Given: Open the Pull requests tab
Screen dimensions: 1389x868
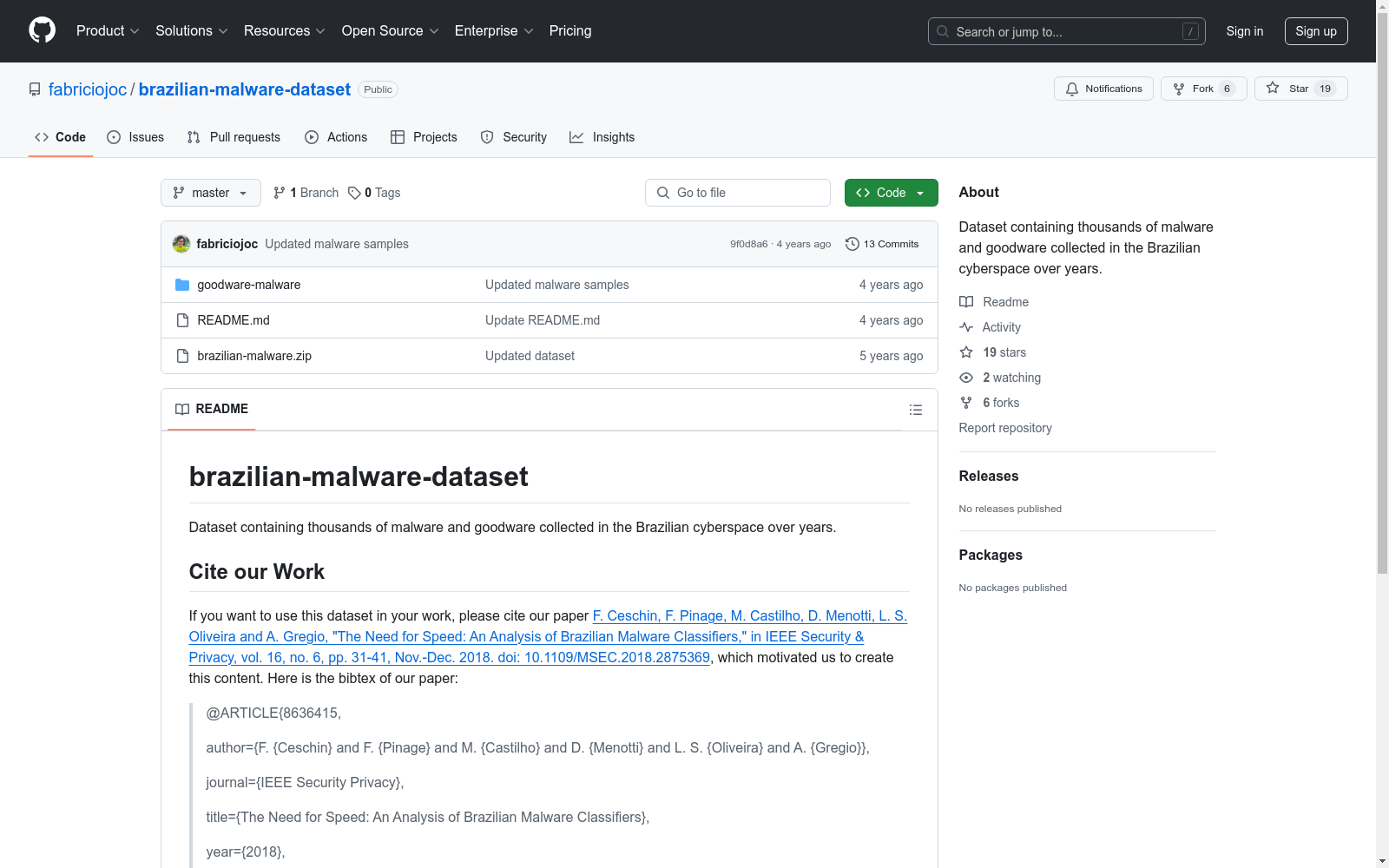Looking at the screenshot, I should pyautogui.click(x=234, y=137).
